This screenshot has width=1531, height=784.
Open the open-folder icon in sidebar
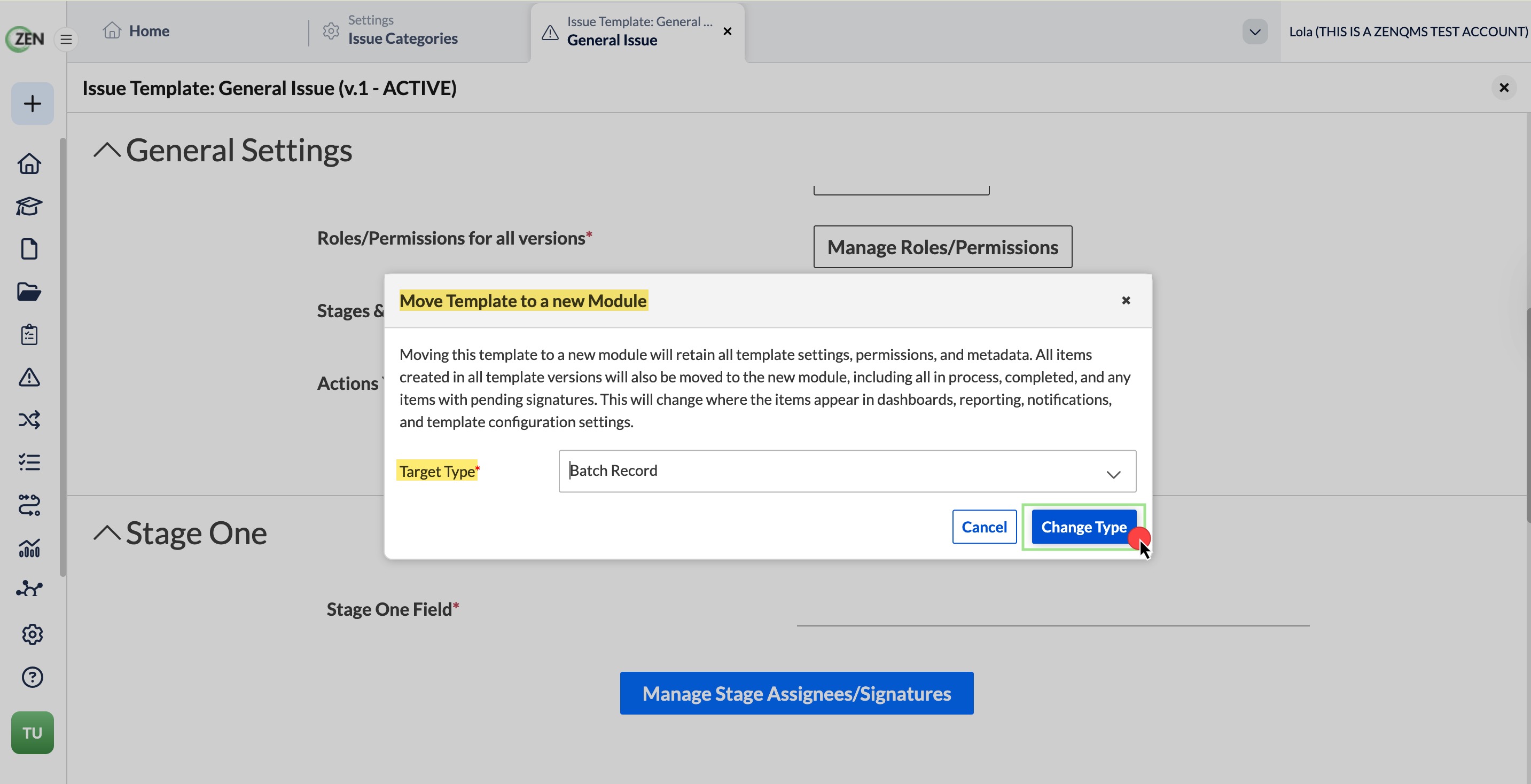(29, 292)
